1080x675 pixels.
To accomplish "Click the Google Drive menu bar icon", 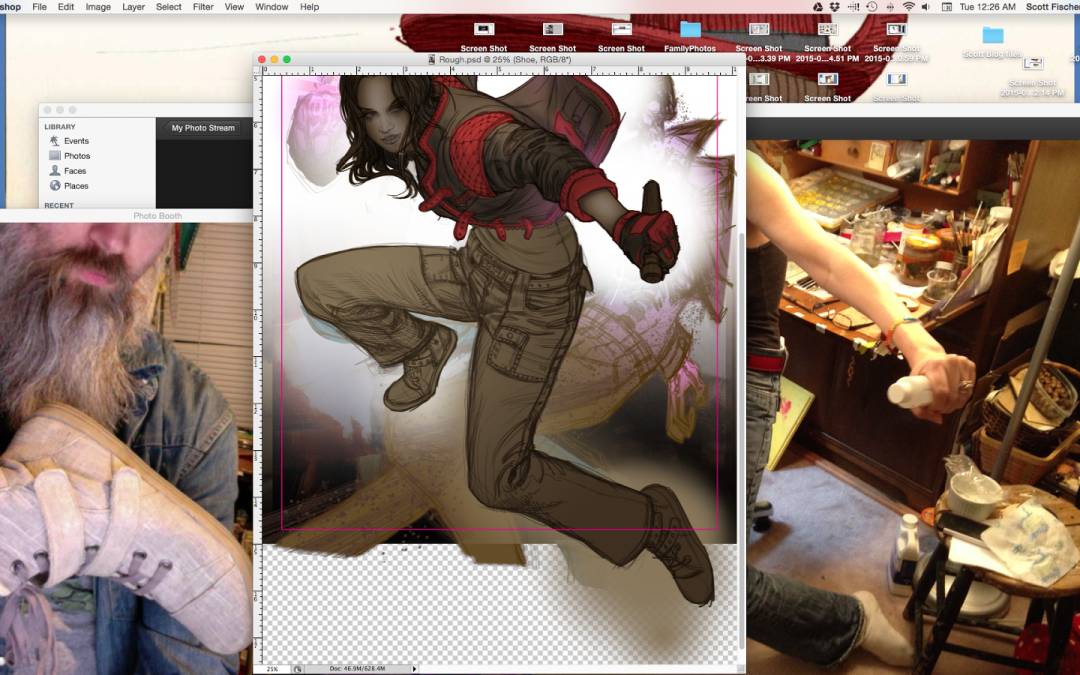I will [x=818, y=7].
